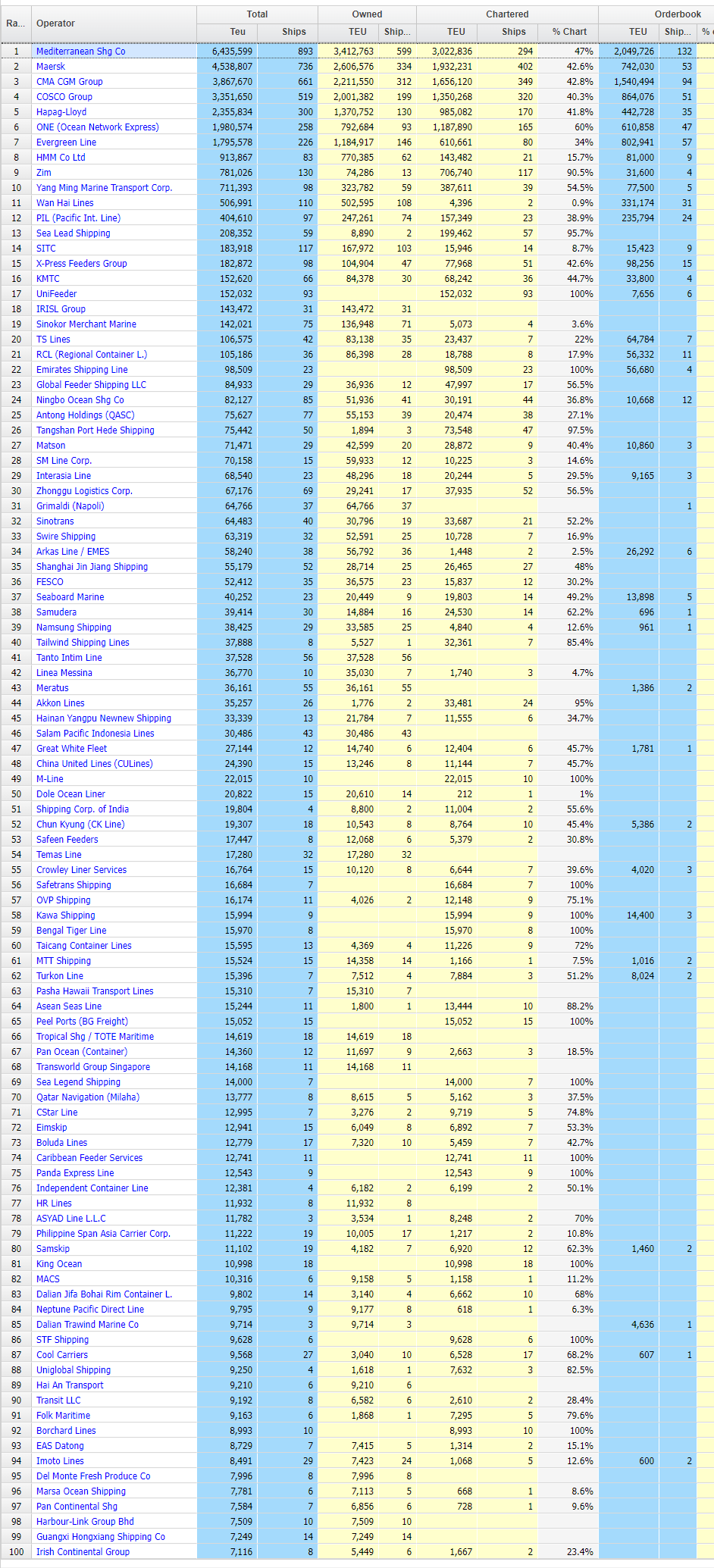Select Maersk's 4,538,807 total TEU cell
The width and height of the screenshot is (714, 1568).
pos(227,67)
